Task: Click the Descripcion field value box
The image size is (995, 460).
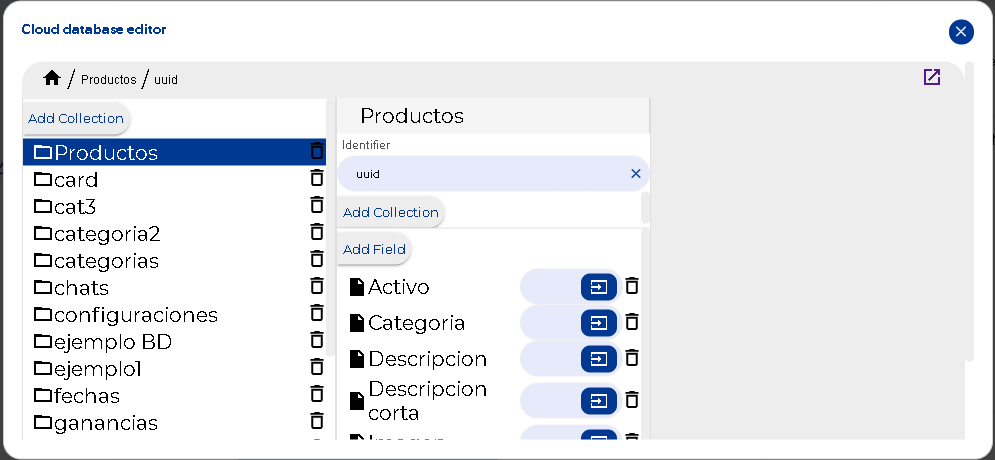Action: pos(551,359)
